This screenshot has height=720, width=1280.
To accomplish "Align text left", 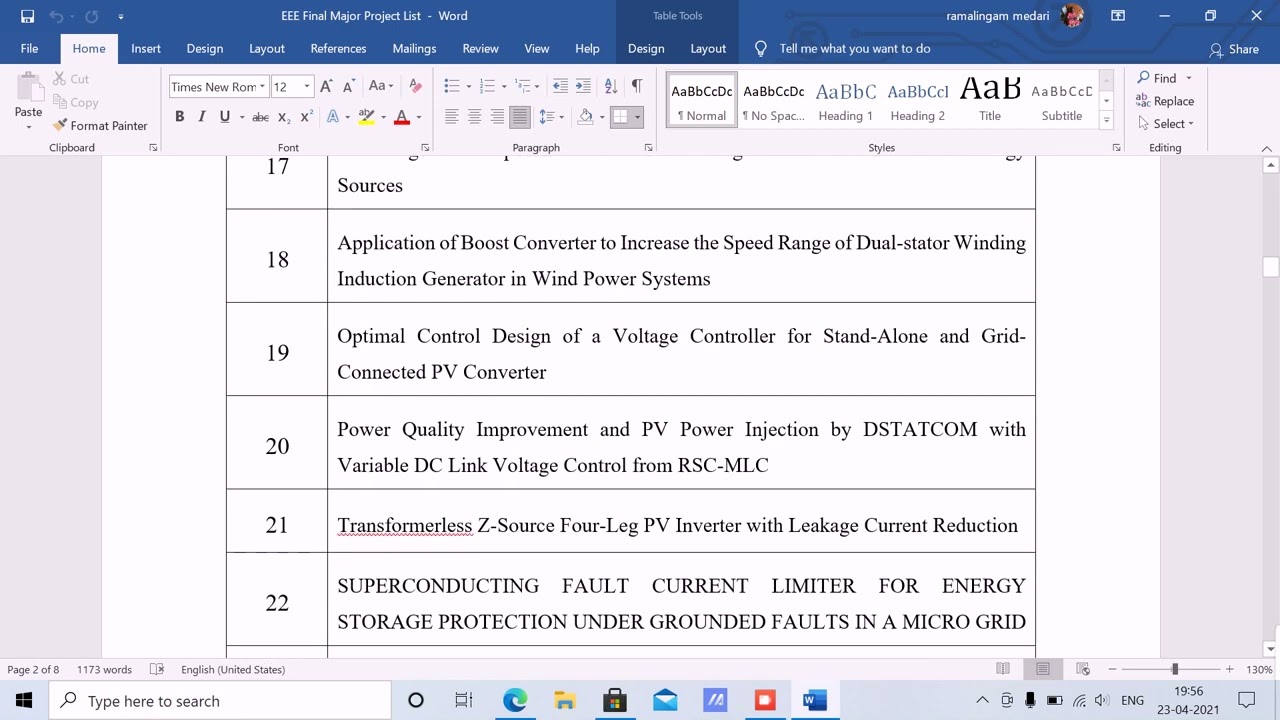I will click(x=451, y=117).
